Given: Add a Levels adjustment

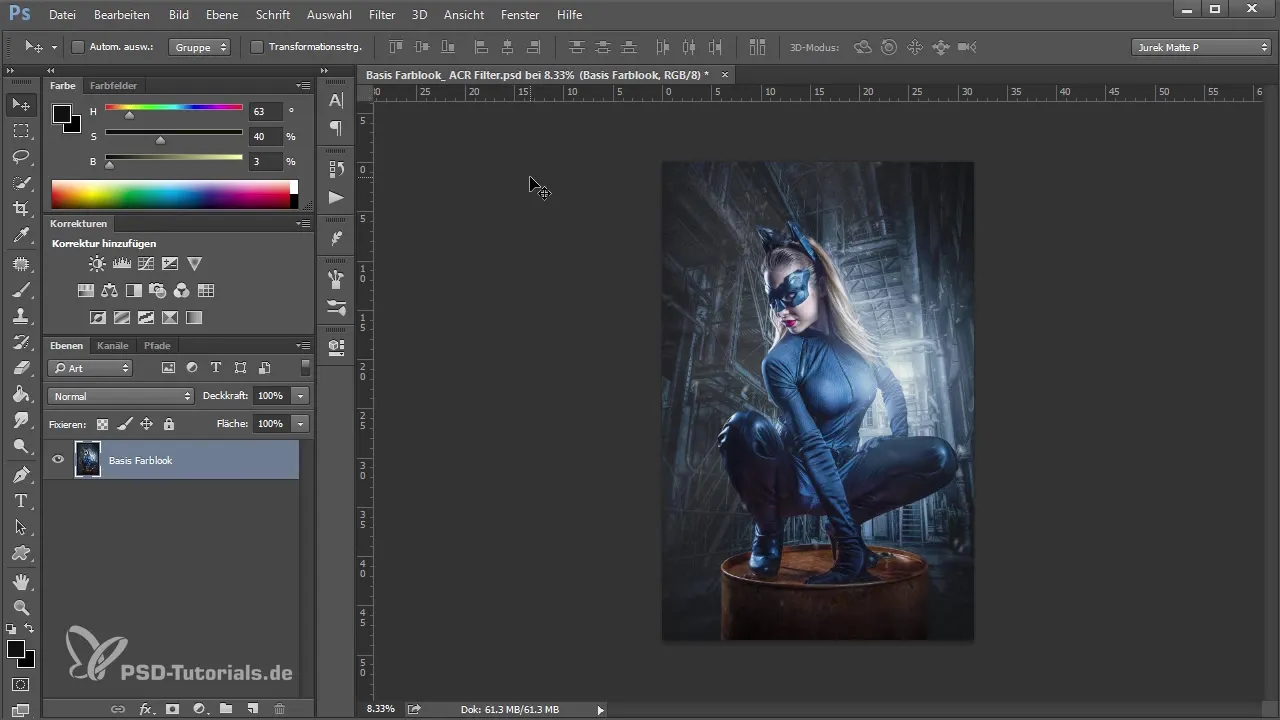Looking at the screenshot, I should point(122,264).
